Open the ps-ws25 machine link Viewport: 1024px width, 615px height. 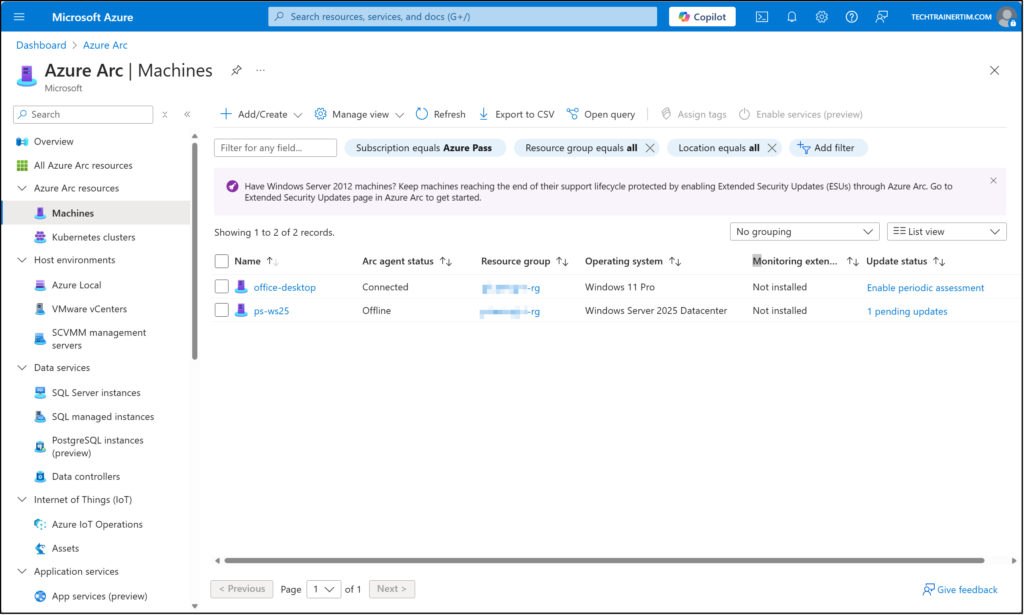(x=271, y=311)
